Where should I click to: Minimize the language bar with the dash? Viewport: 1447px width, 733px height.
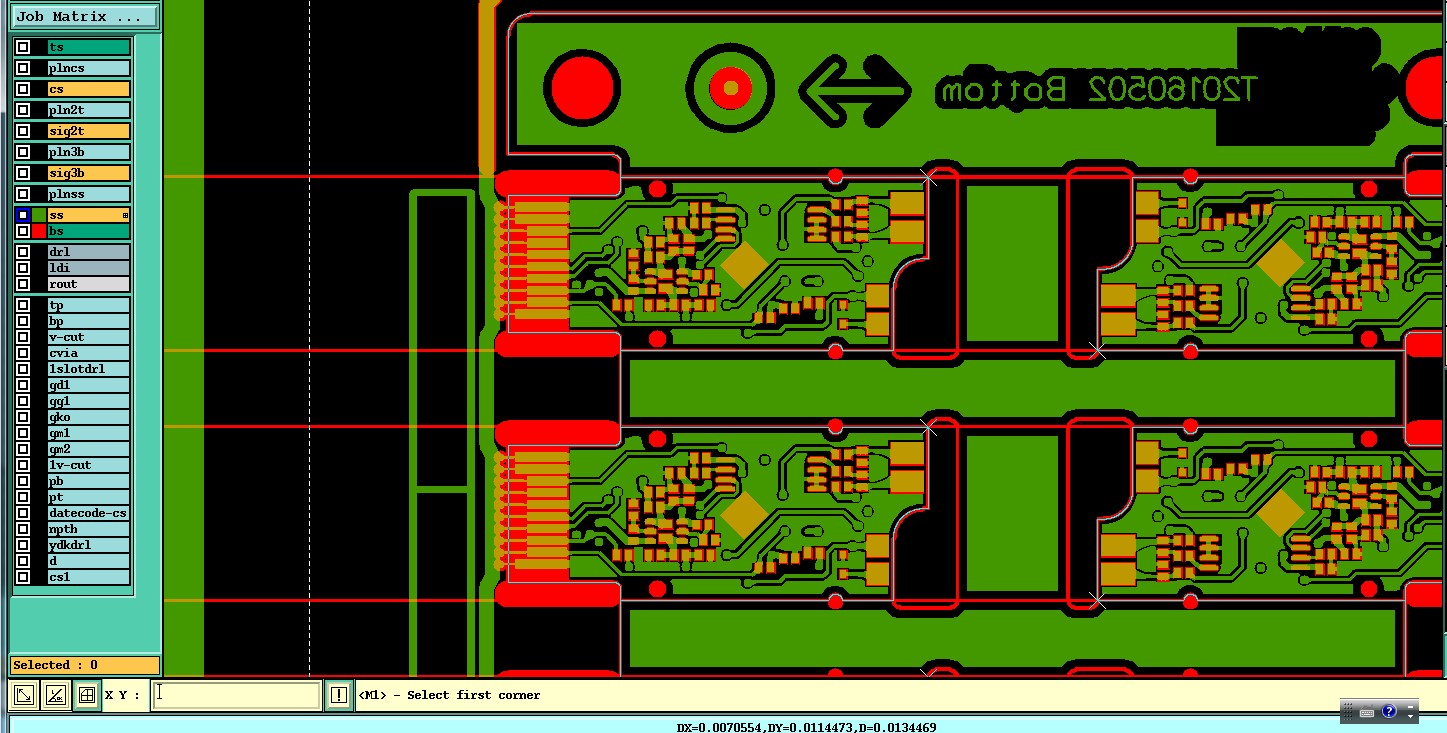[1410, 705]
